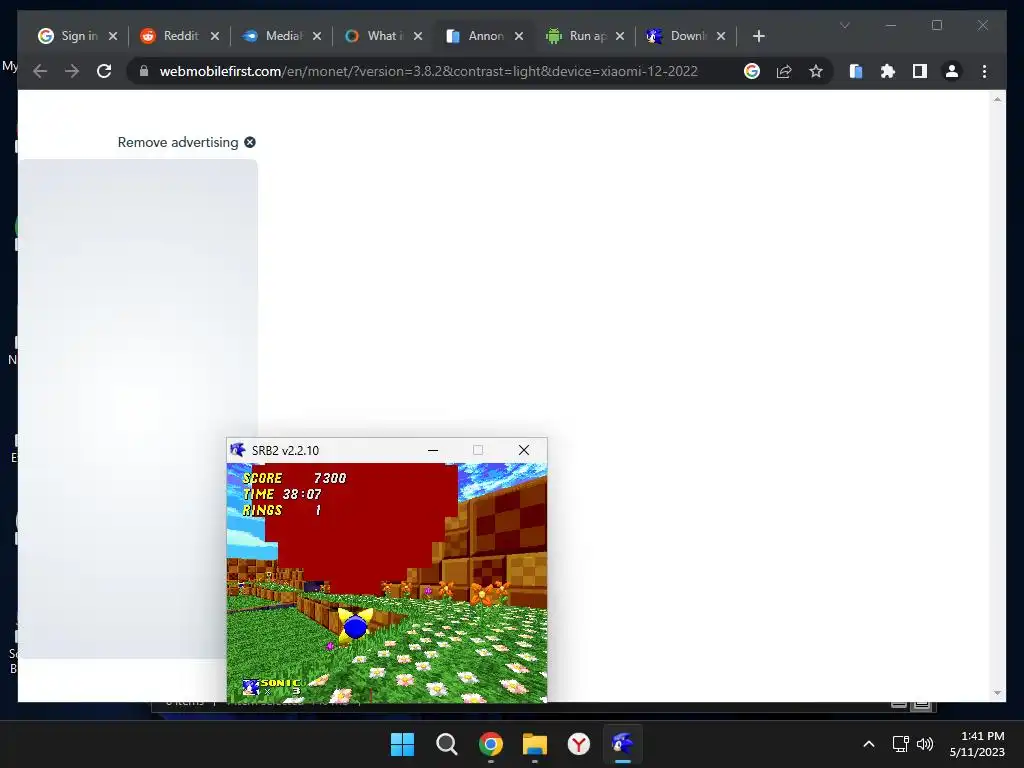1024x768 pixels.
Task: Select the Annon tab
Action: (x=485, y=36)
